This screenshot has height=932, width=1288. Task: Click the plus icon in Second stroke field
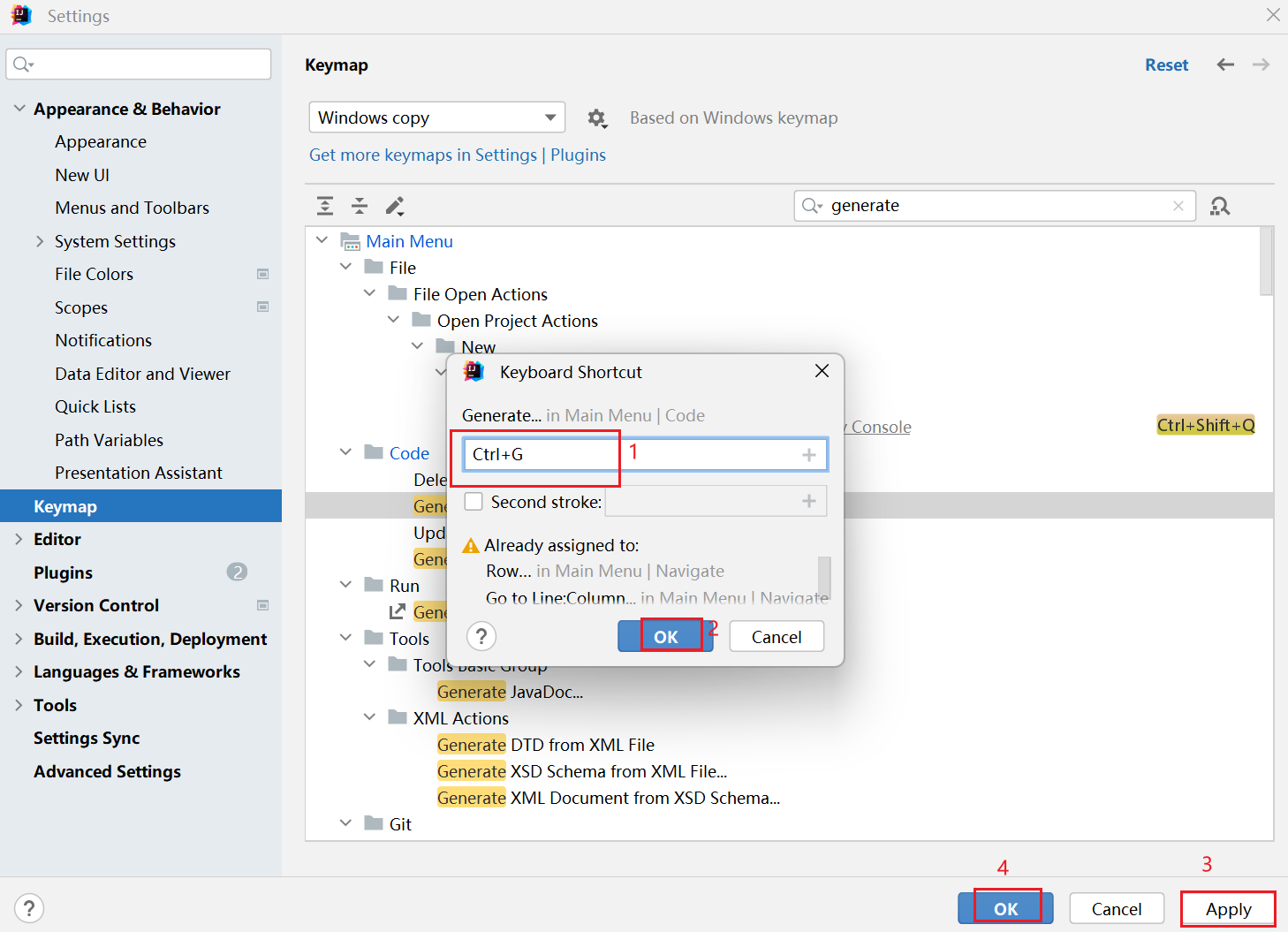click(x=808, y=501)
